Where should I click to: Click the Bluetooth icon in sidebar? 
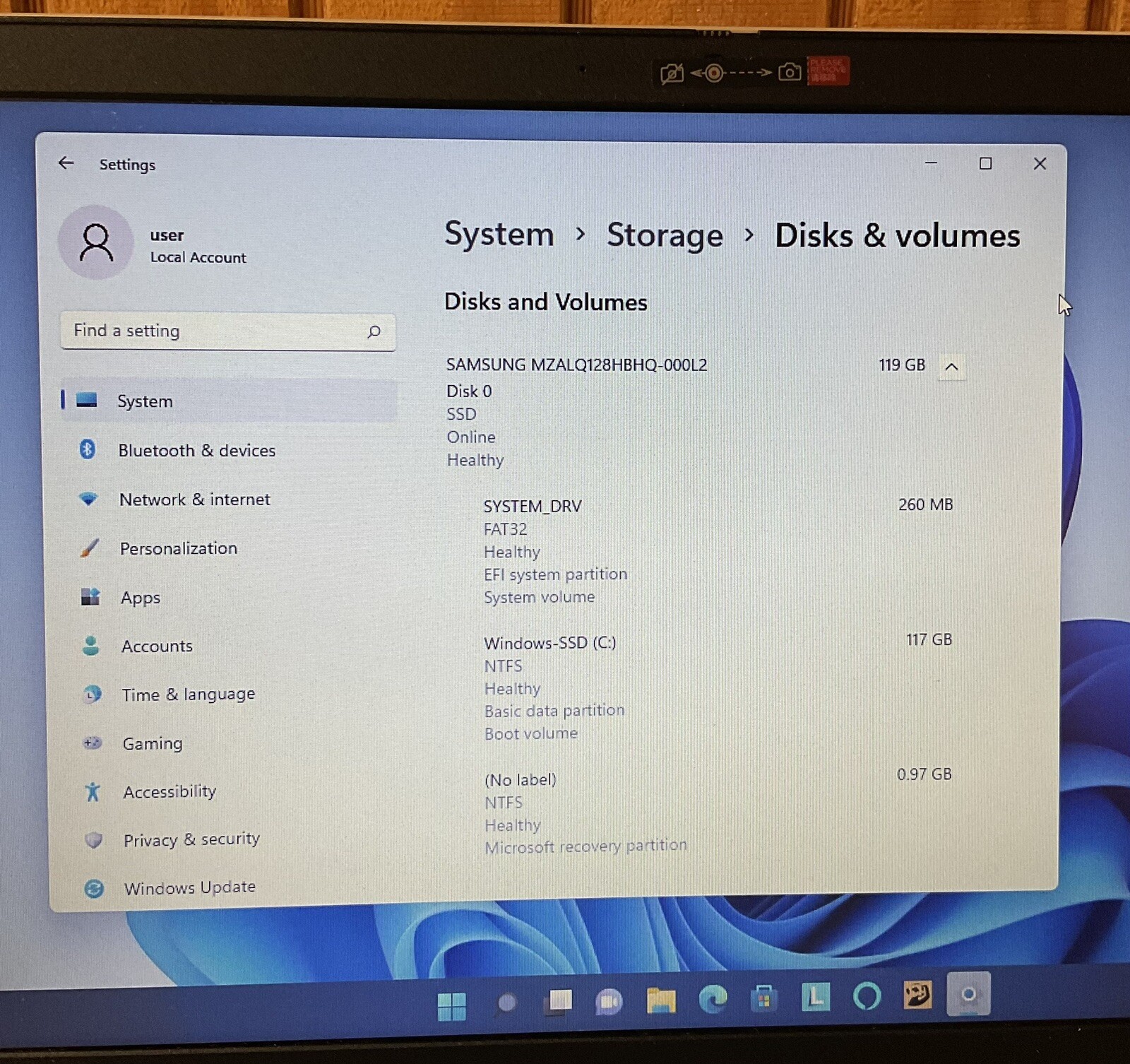[88, 449]
